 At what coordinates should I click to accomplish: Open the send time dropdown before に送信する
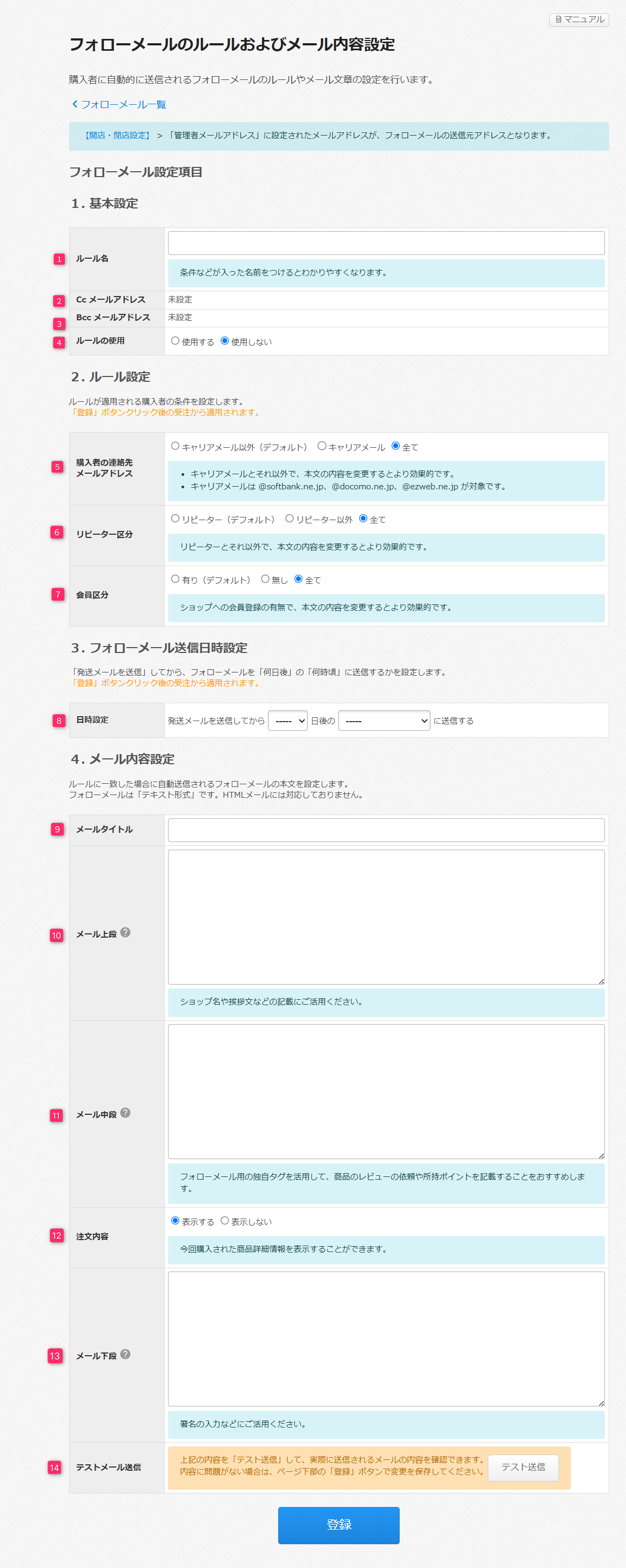click(x=383, y=721)
